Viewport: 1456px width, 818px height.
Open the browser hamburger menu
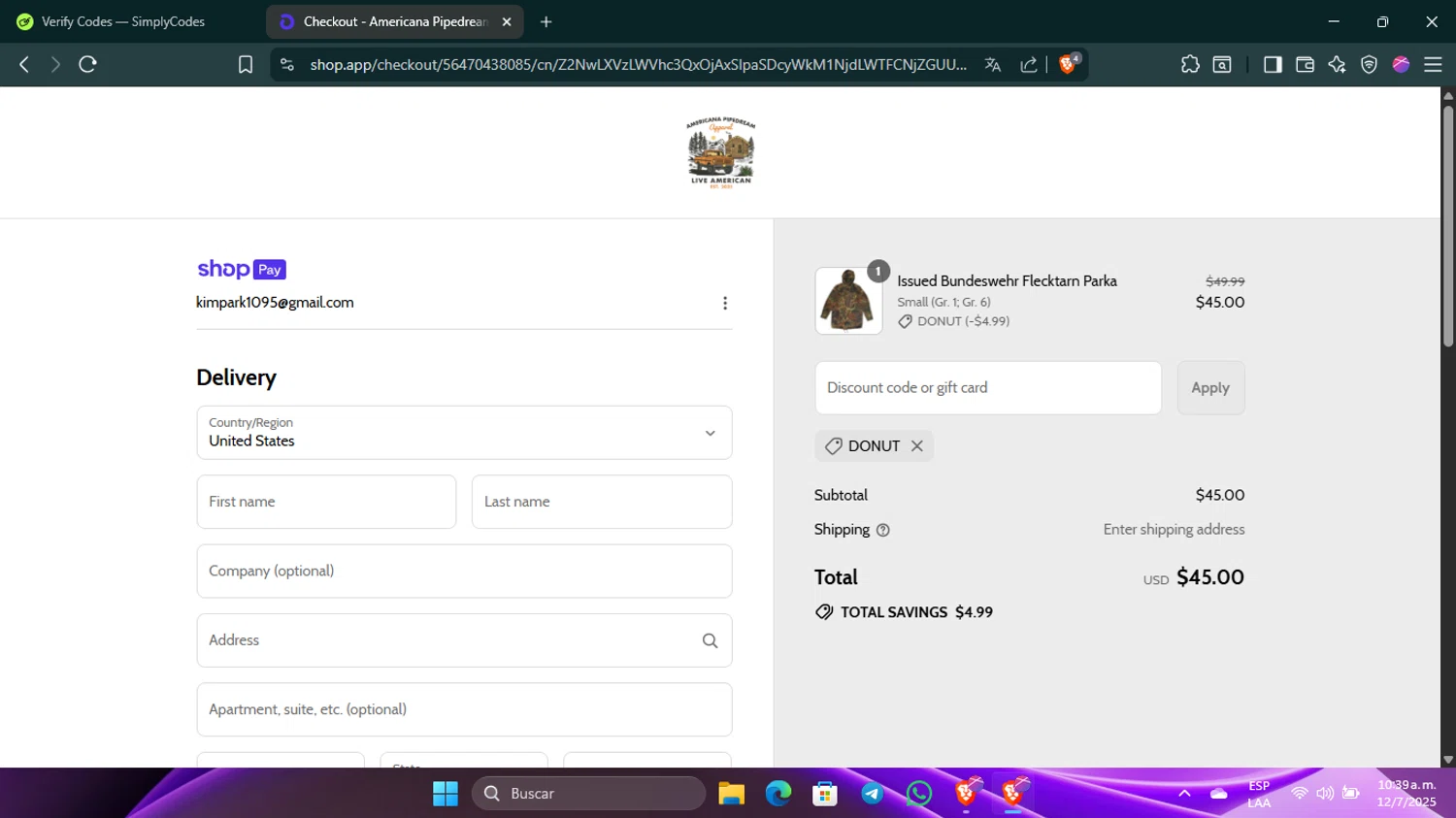(1433, 64)
